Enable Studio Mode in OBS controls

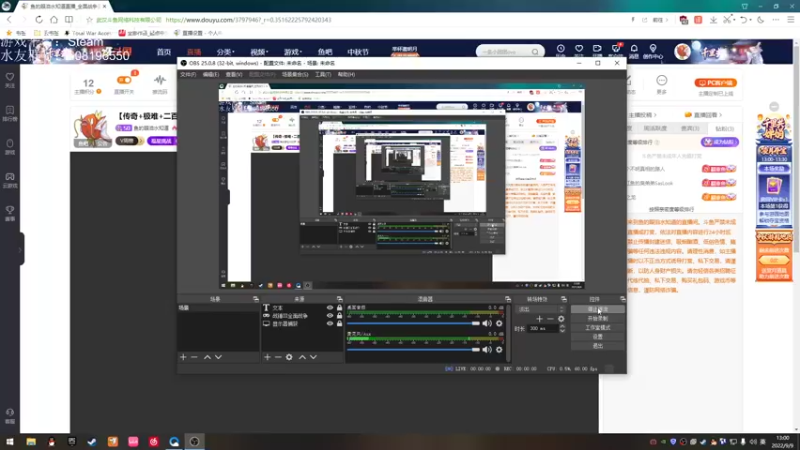coord(597,328)
